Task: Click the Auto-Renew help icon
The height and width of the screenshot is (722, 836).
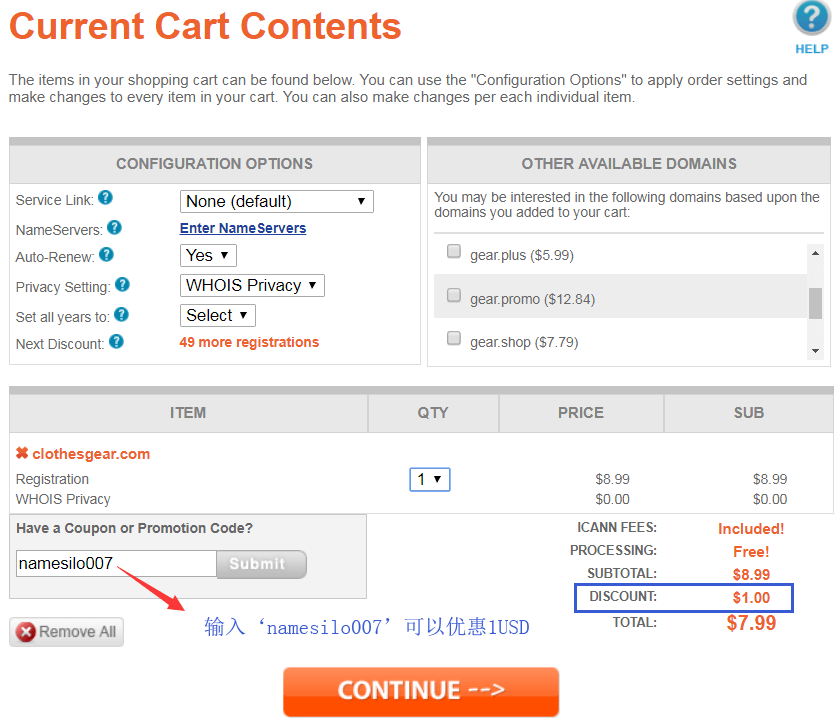Action: [x=107, y=256]
